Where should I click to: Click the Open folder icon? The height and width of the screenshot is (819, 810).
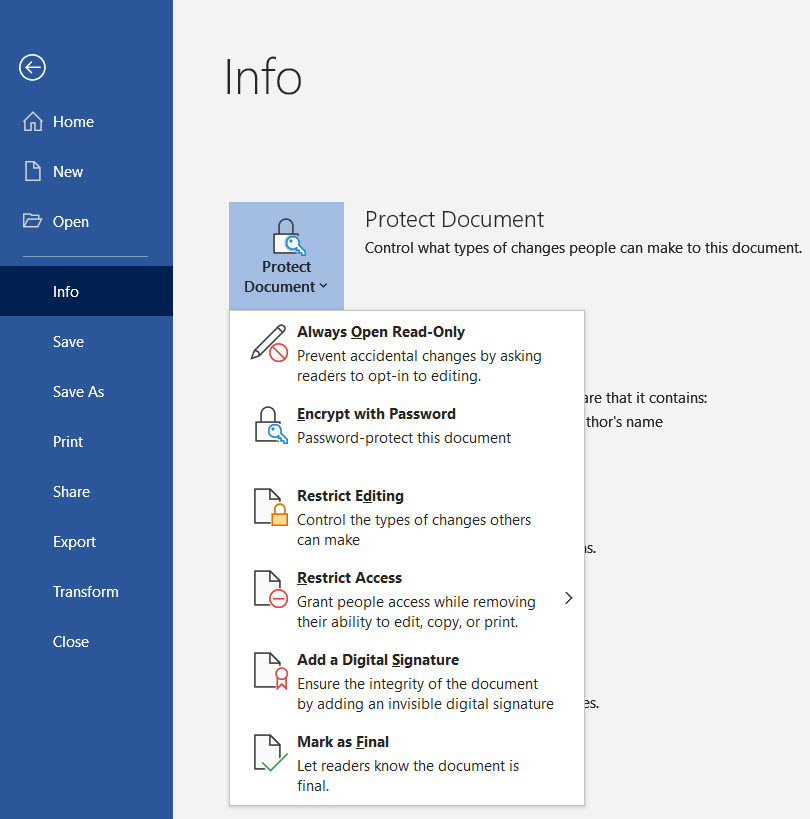32,220
